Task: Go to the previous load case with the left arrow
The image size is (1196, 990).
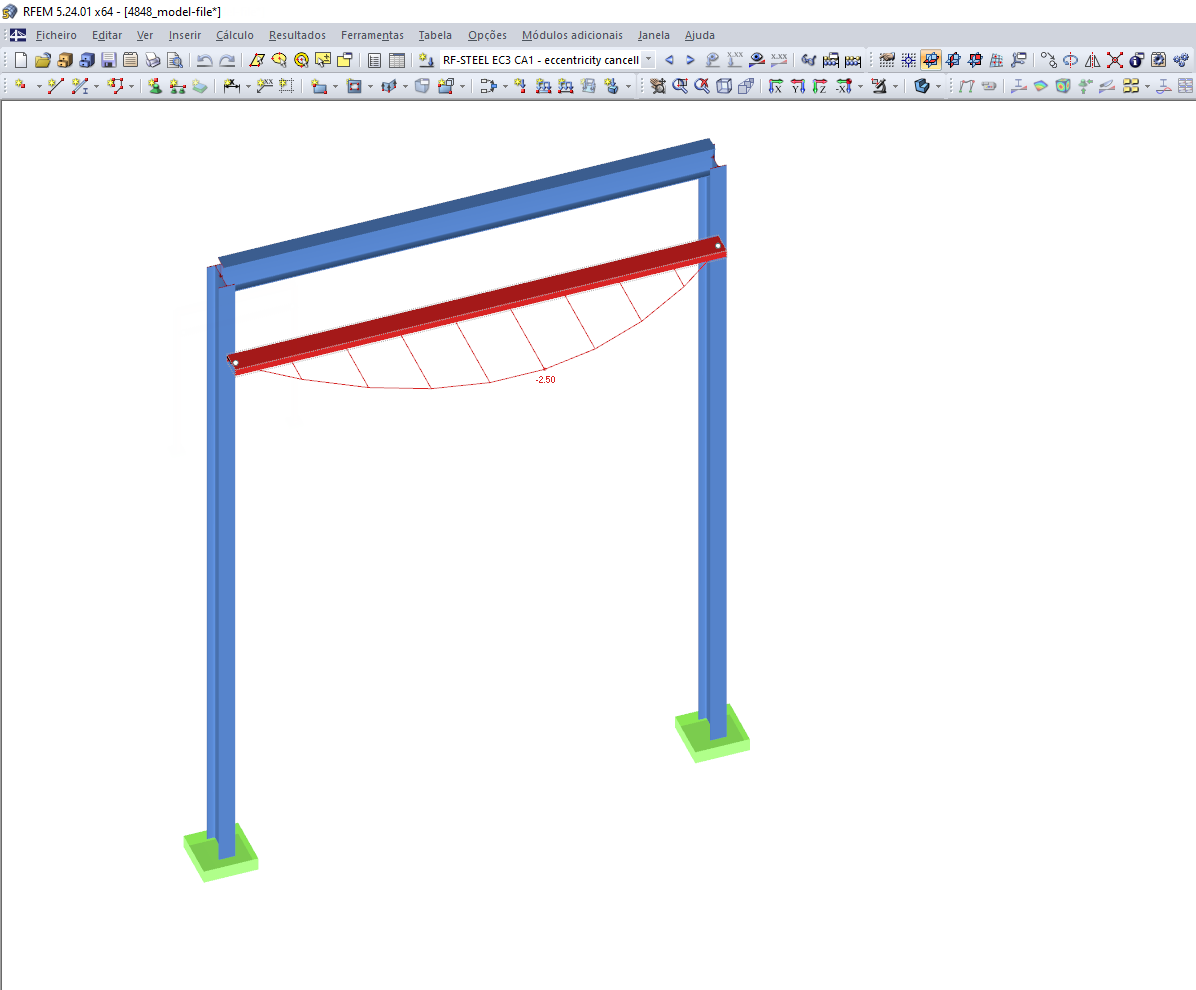Action: pyautogui.click(x=669, y=59)
